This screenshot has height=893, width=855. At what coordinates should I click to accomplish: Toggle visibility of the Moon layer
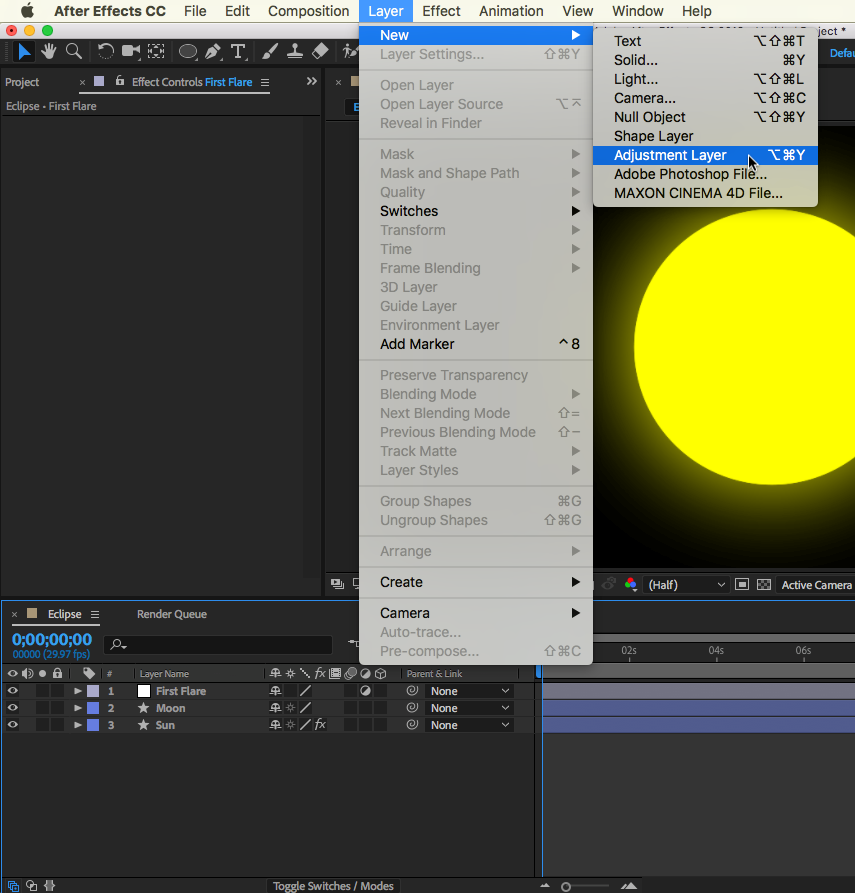pos(13,708)
